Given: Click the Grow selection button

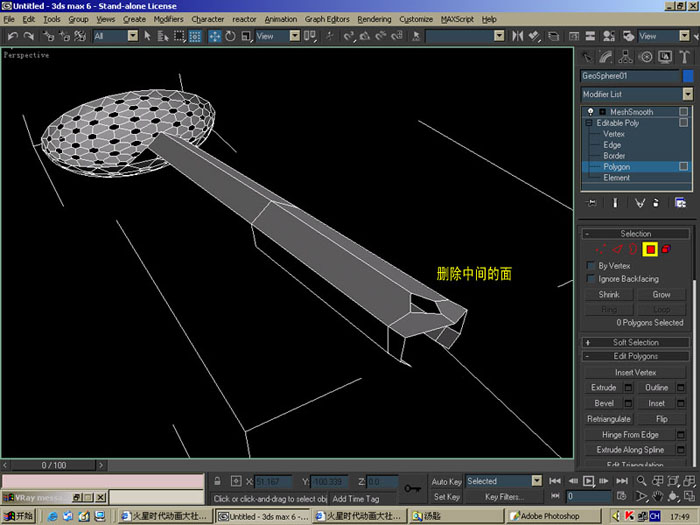Looking at the screenshot, I should pyautogui.click(x=661, y=295).
